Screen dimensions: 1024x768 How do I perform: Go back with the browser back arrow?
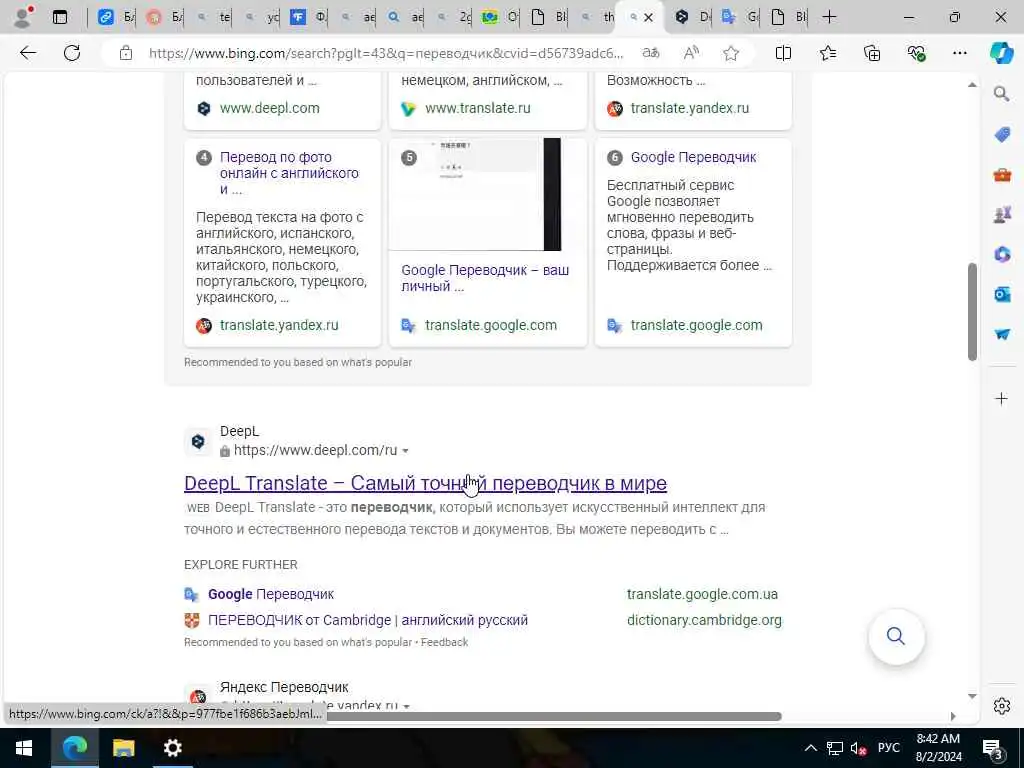(27, 53)
